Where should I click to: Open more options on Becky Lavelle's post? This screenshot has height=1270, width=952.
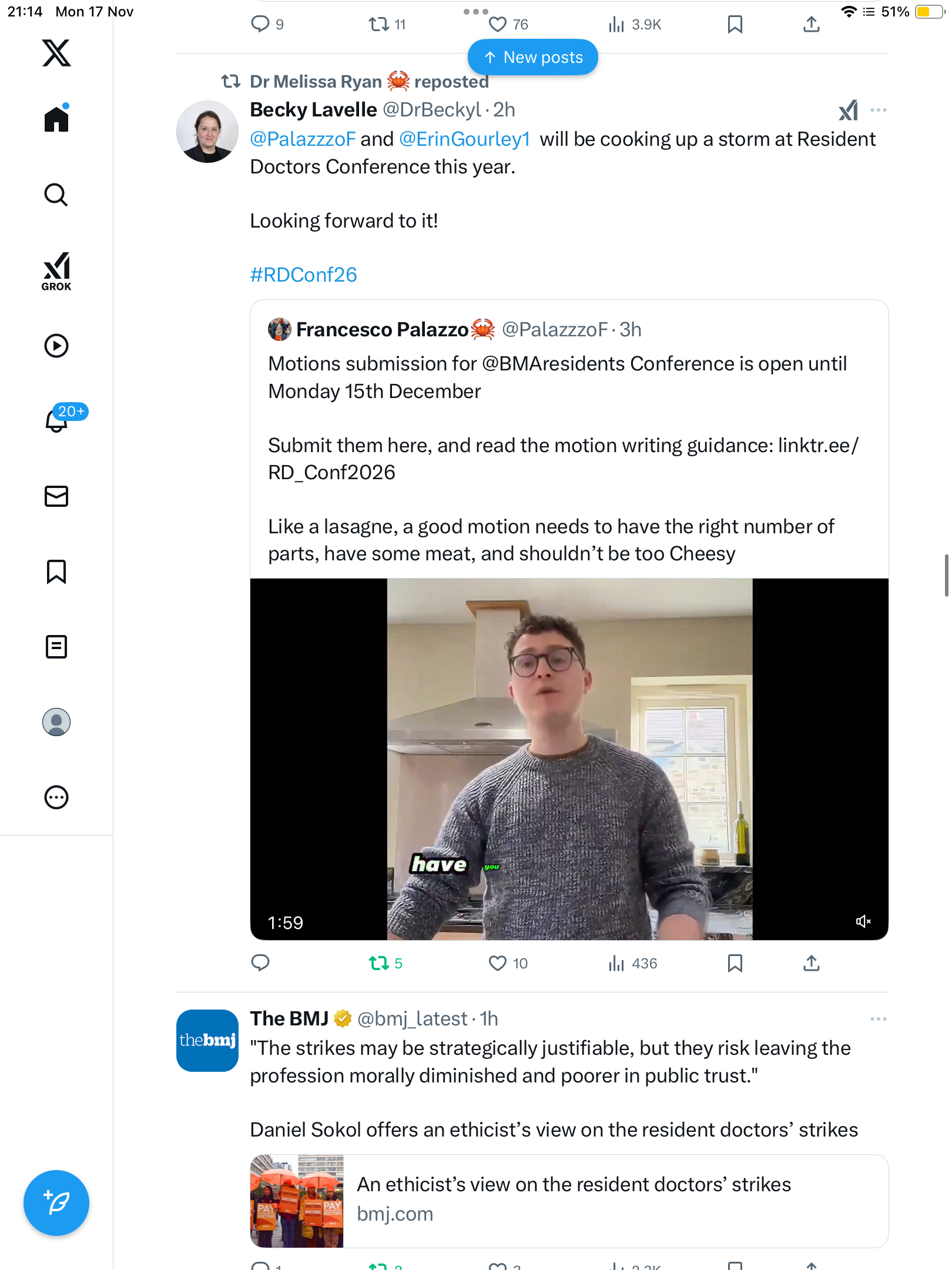pyautogui.click(x=879, y=110)
